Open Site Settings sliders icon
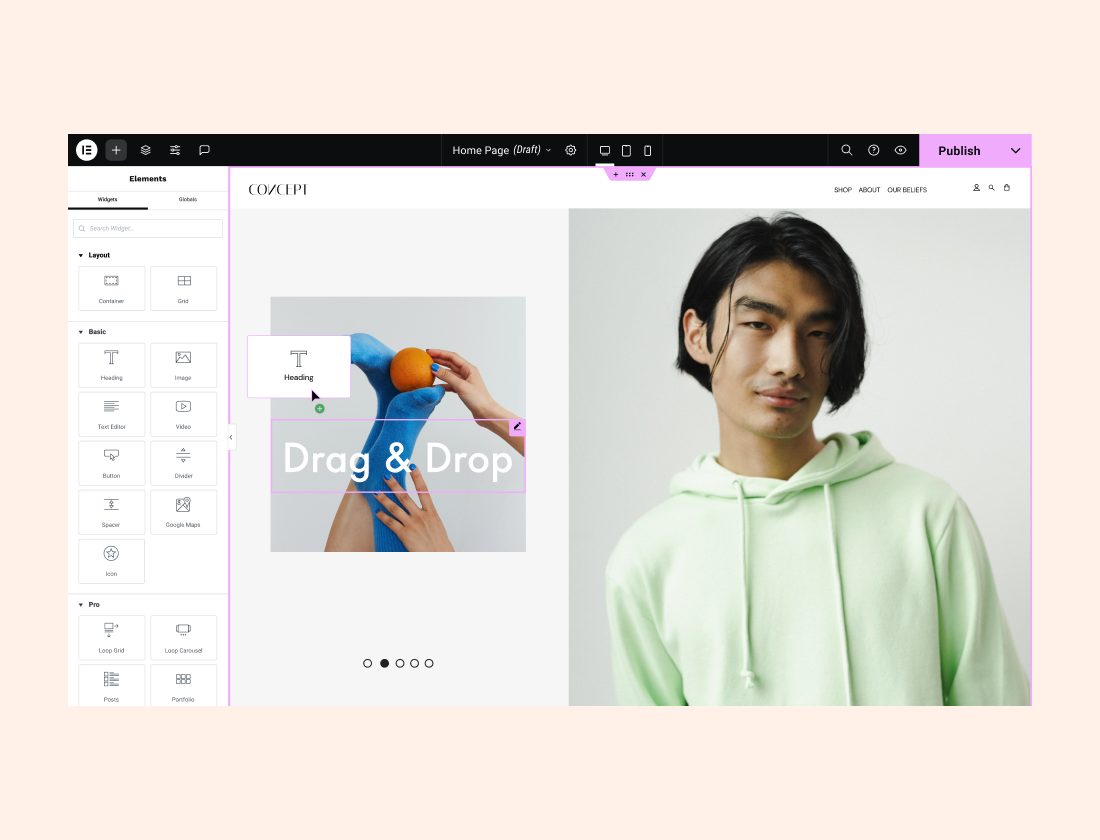The width and height of the screenshot is (1100, 840). tap(175, 150)
